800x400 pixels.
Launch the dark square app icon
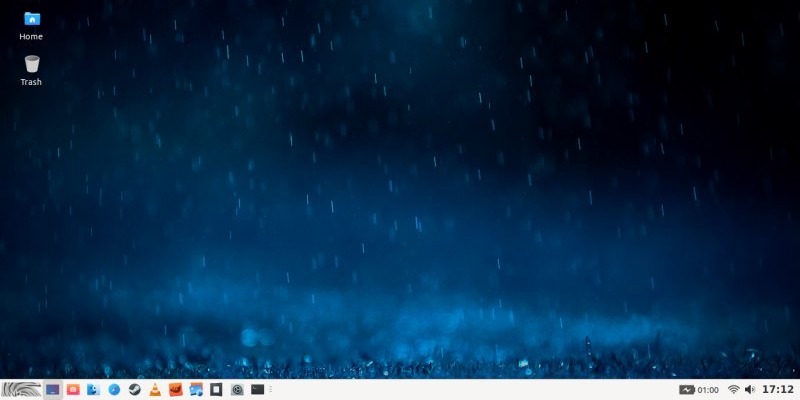216,389
